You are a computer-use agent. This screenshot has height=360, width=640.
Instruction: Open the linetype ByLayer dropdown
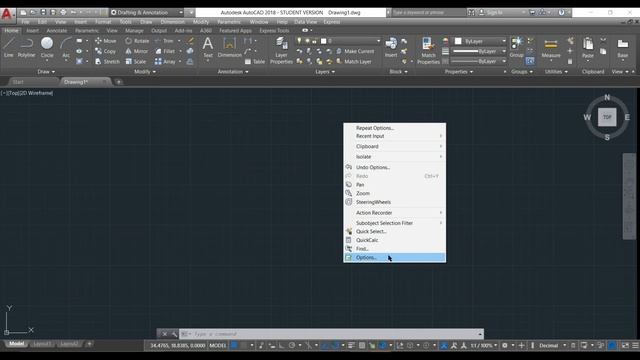click(x=479, y=61)
